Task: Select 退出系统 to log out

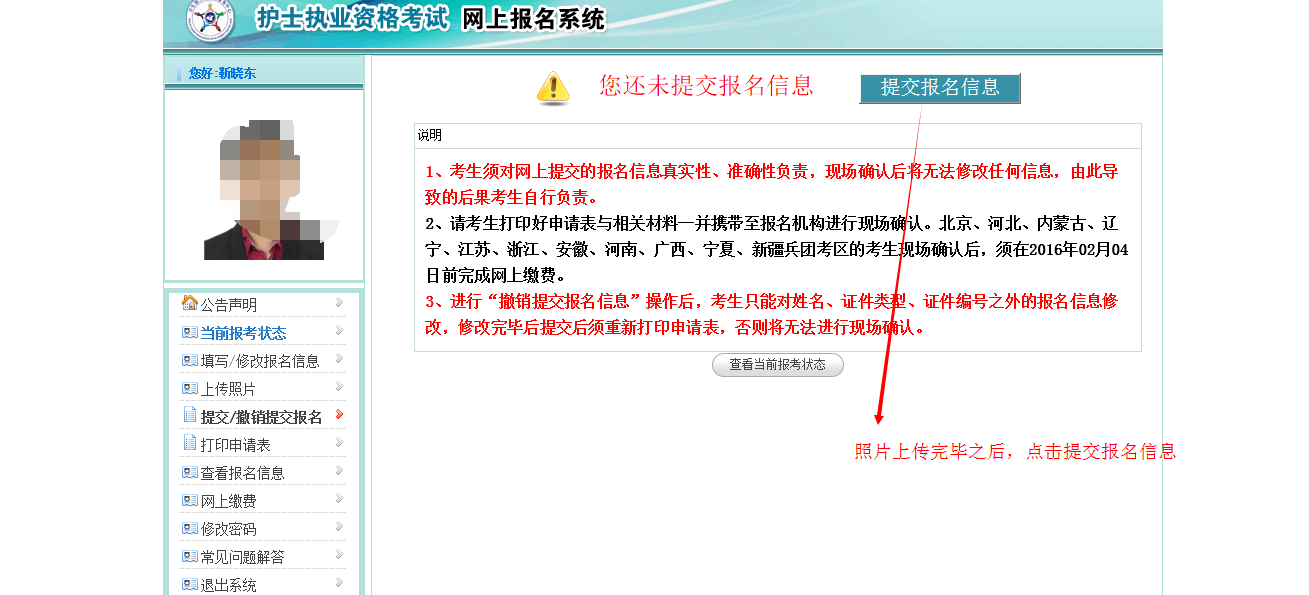Action: coord(228,585)
